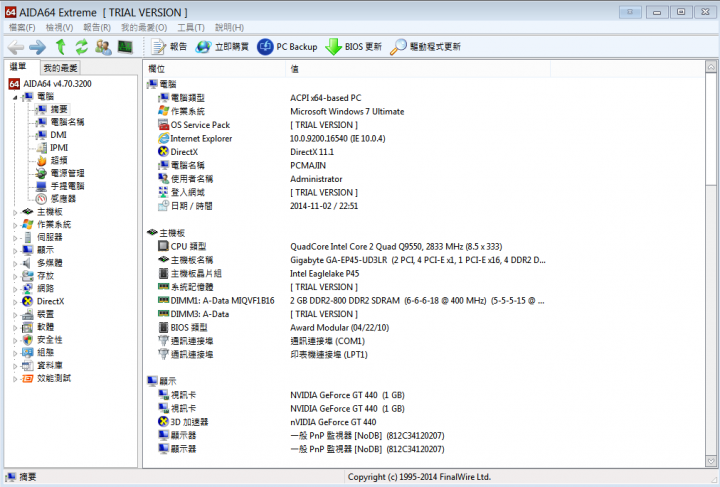This screenshot has width=720, height=487.
Task: Open the 檔案(F) menu
Action: pyautogui.click(x=22, y=28)
